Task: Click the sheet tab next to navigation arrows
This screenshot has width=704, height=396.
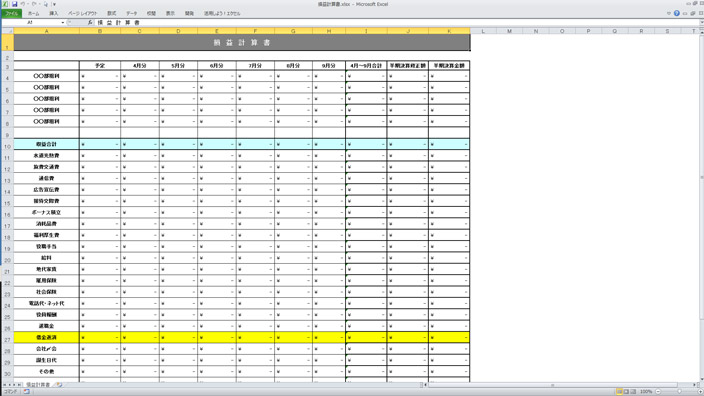Action: pyautogui.click(x=38, y=385)
